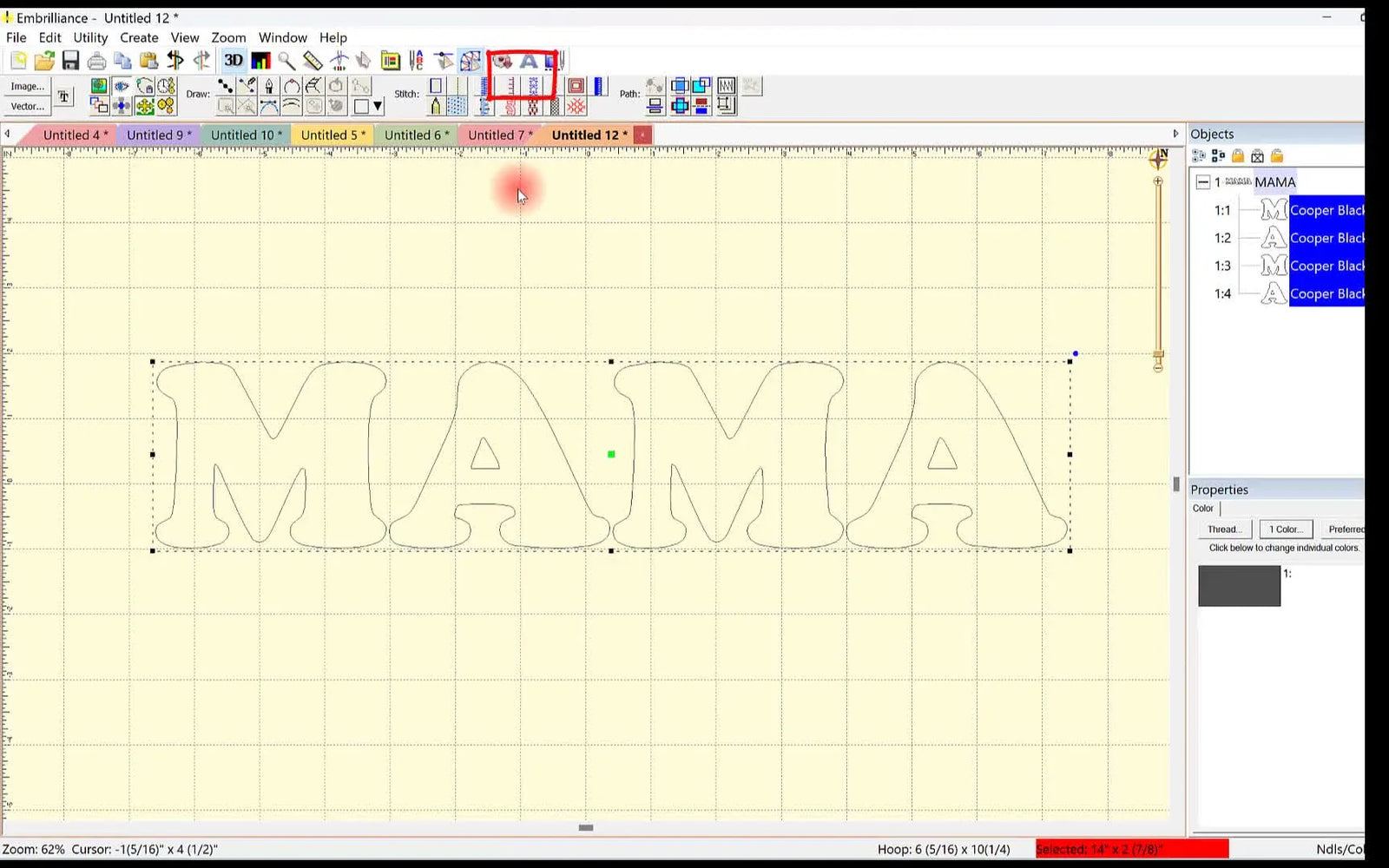Click the overlapping squares path icon
The height and width of the screenshot is (868, 1389).
[701, 85]
